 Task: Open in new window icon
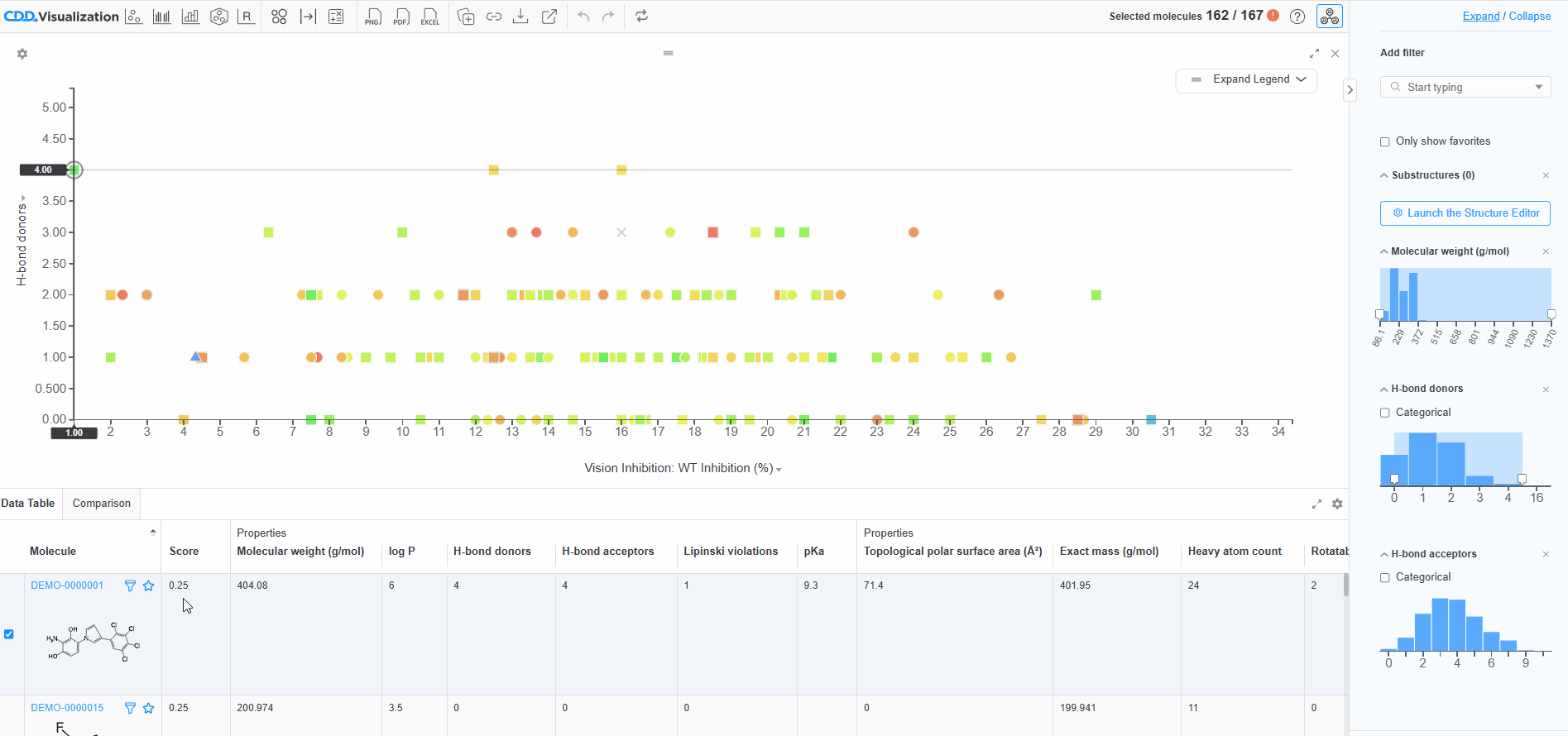pos(549,17)
